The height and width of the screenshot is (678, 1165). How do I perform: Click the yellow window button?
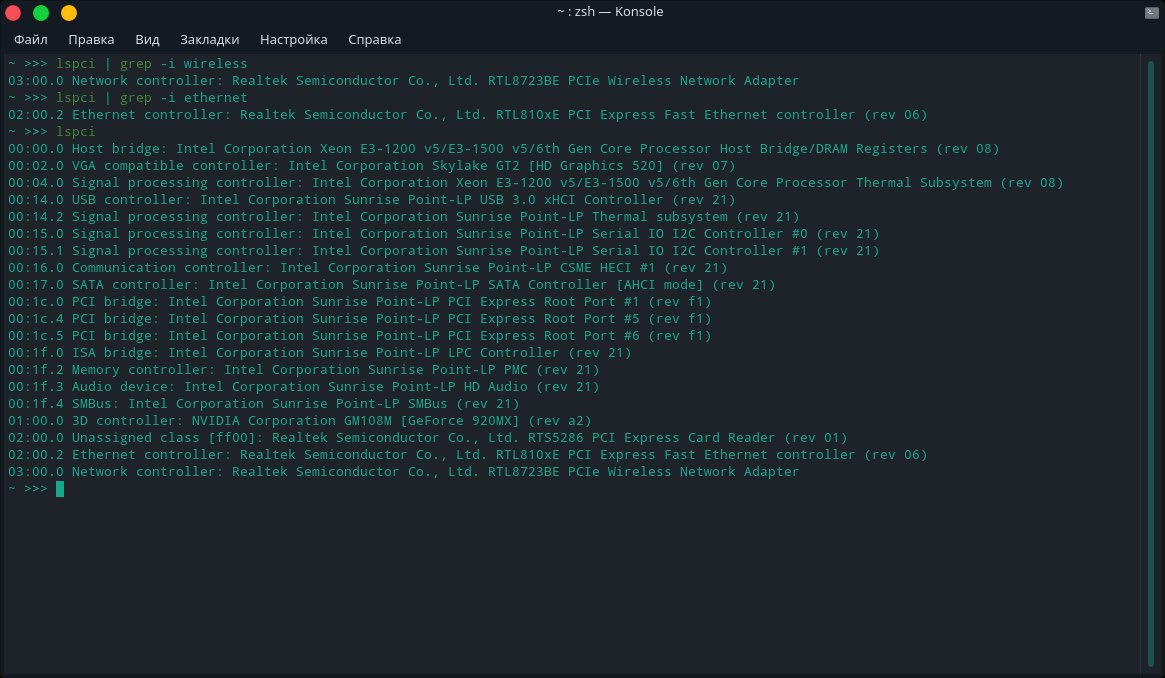[69, 13]
